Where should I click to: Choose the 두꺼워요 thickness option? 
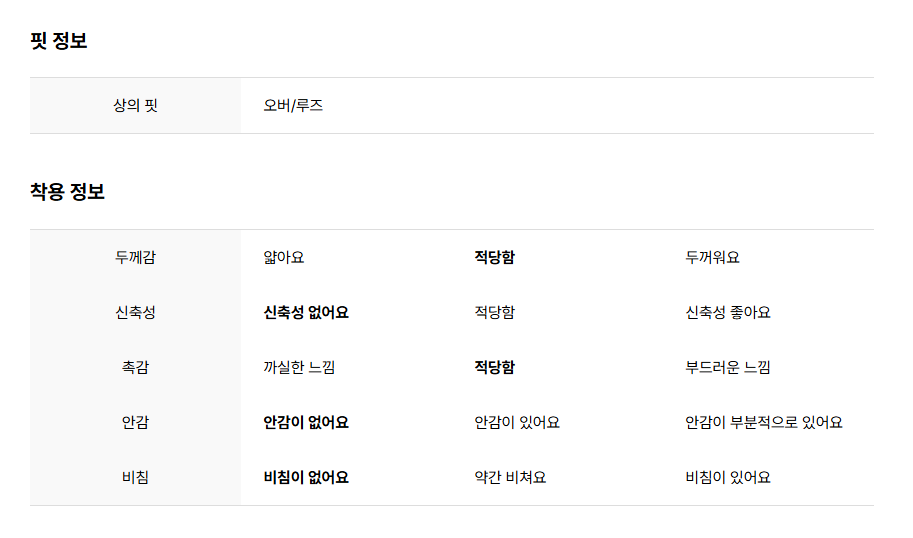(712, 257)
